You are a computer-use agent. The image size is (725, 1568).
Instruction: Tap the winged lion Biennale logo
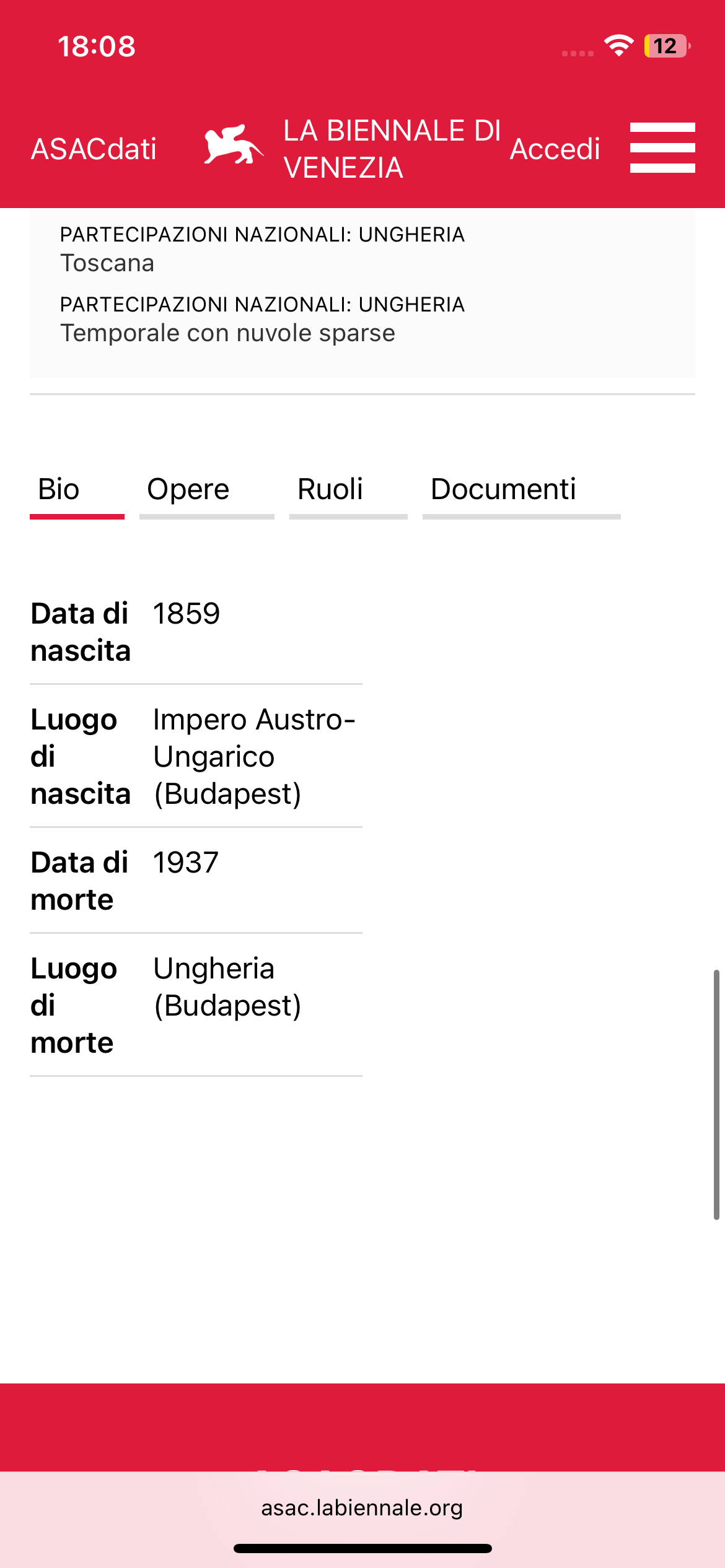(x=234, y=146)
